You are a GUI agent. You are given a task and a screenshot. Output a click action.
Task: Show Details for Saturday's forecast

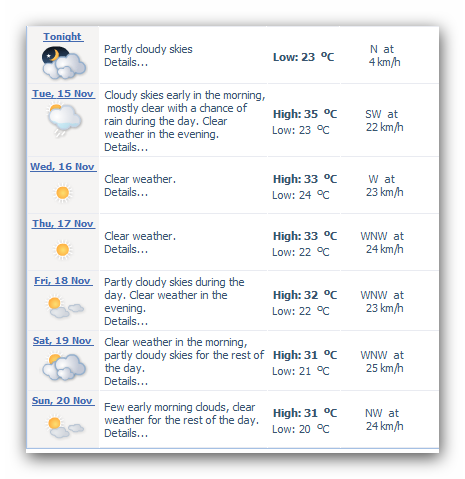tap(126, 381)
